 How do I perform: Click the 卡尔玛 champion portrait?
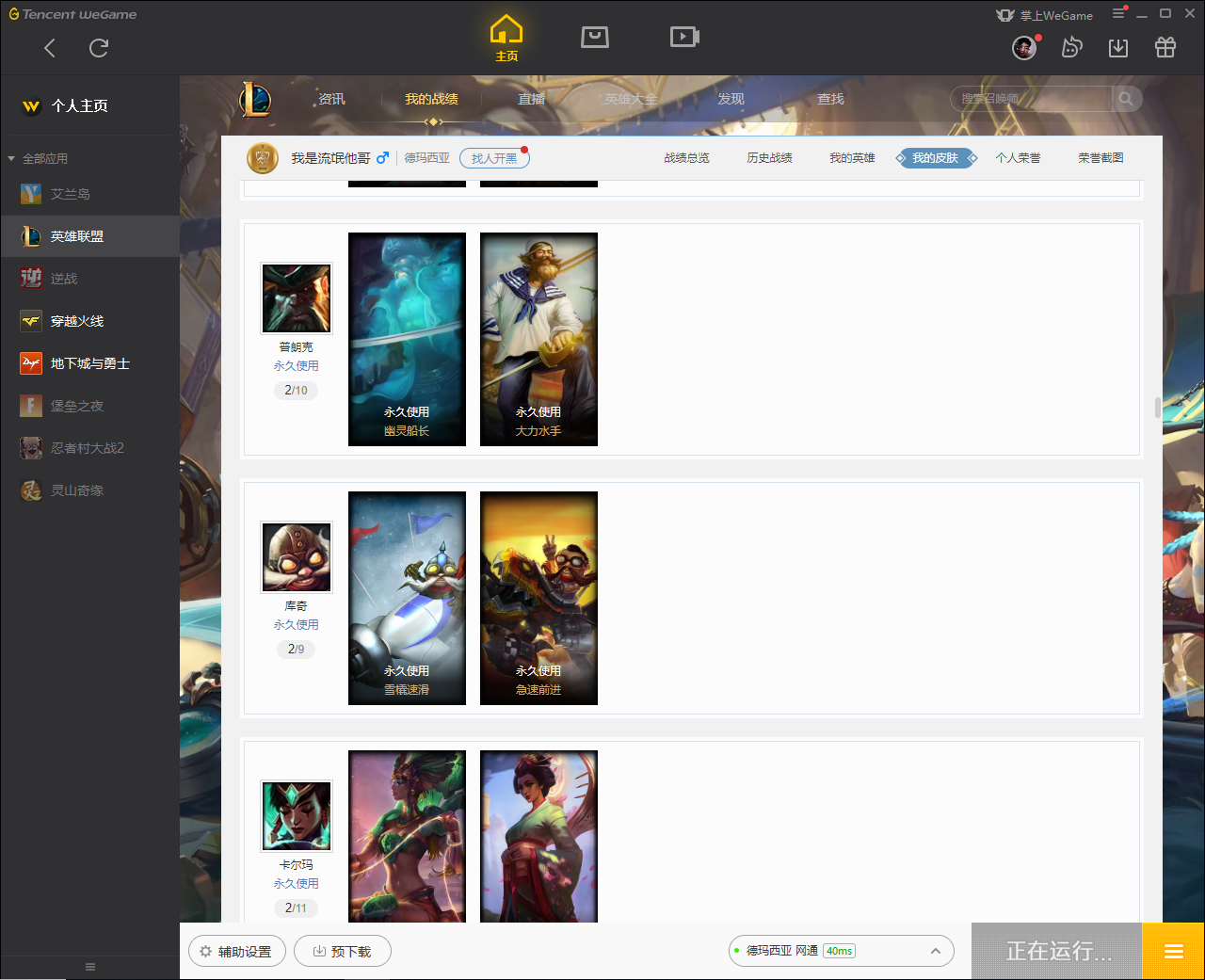[297, 816]
